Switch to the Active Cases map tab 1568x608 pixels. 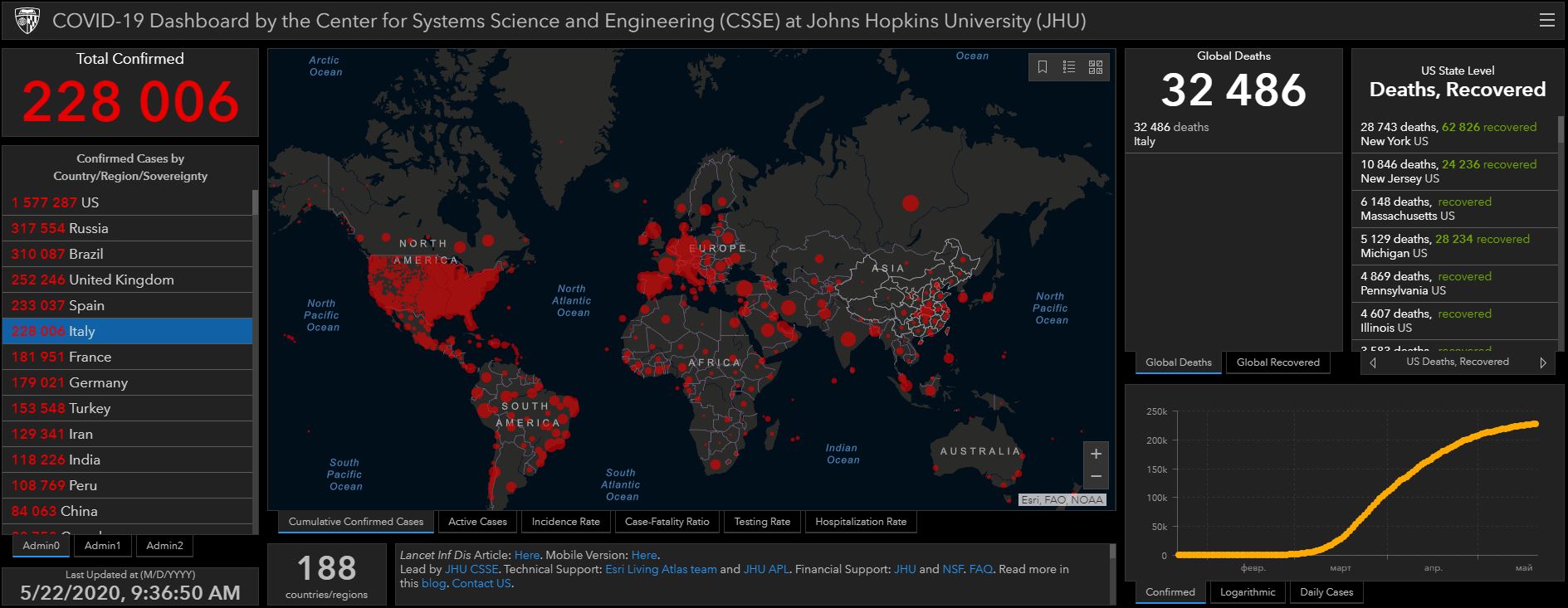tap(477, 522)
